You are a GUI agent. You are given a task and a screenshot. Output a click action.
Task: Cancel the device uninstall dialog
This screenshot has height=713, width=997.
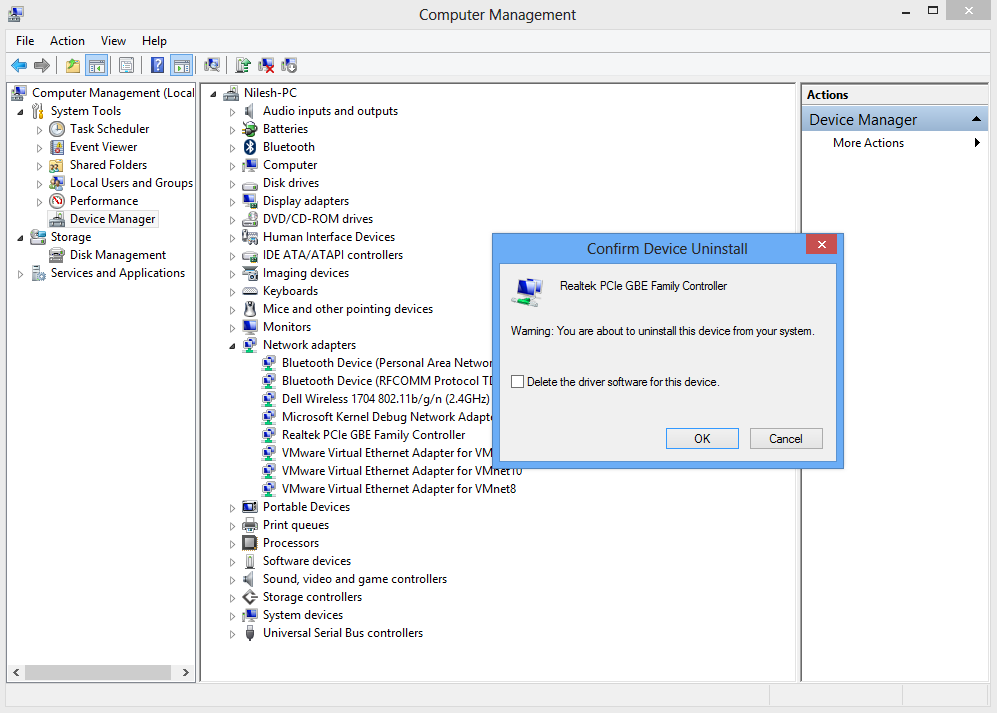click(786, 438)
